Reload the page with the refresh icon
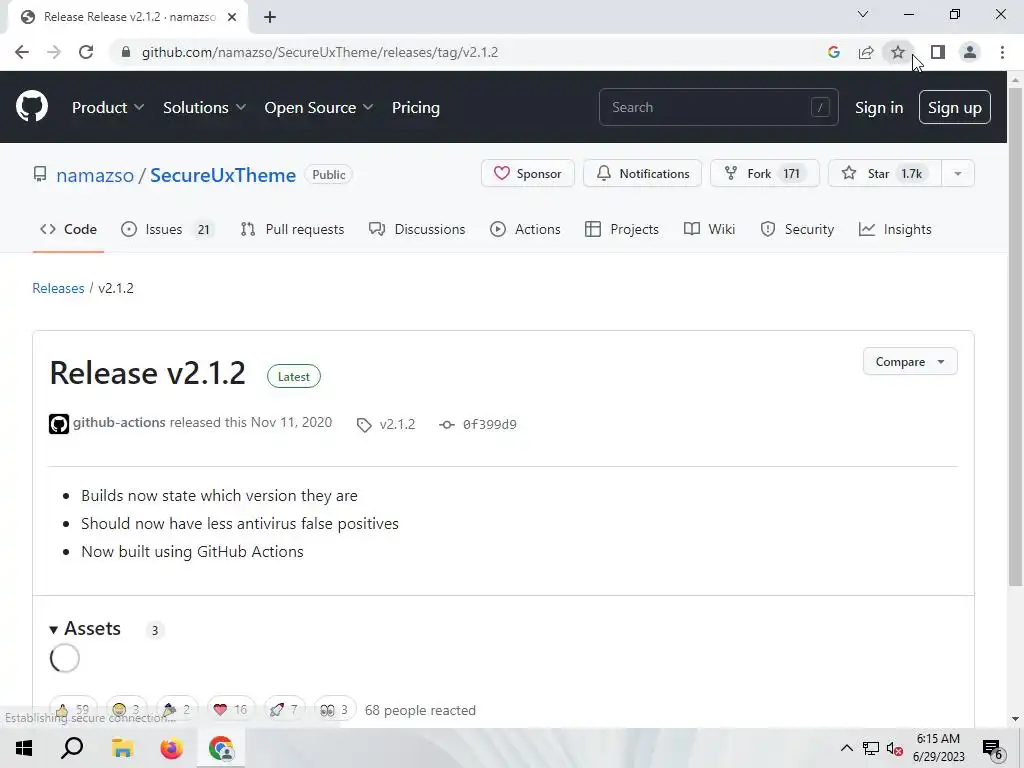The image size is (1024, 768). [x=86, y=52]
